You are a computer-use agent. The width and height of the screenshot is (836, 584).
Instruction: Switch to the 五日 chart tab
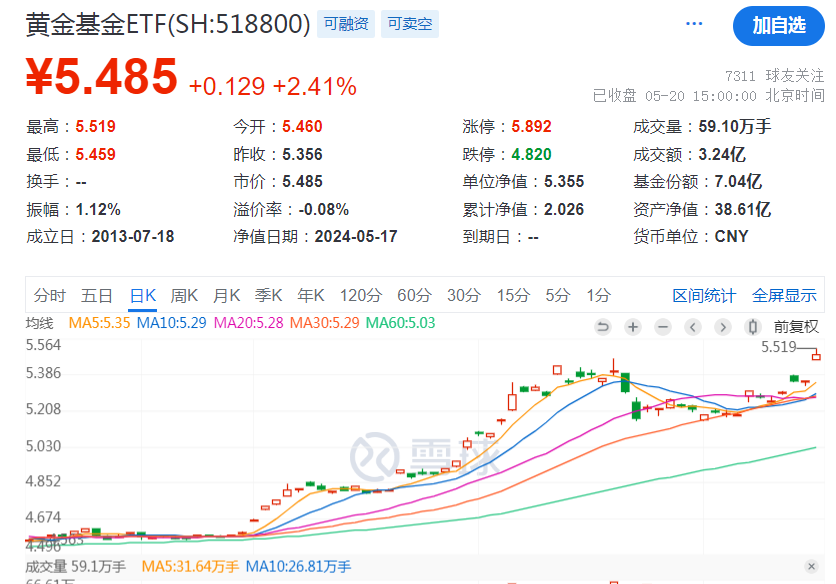(97, 295)
